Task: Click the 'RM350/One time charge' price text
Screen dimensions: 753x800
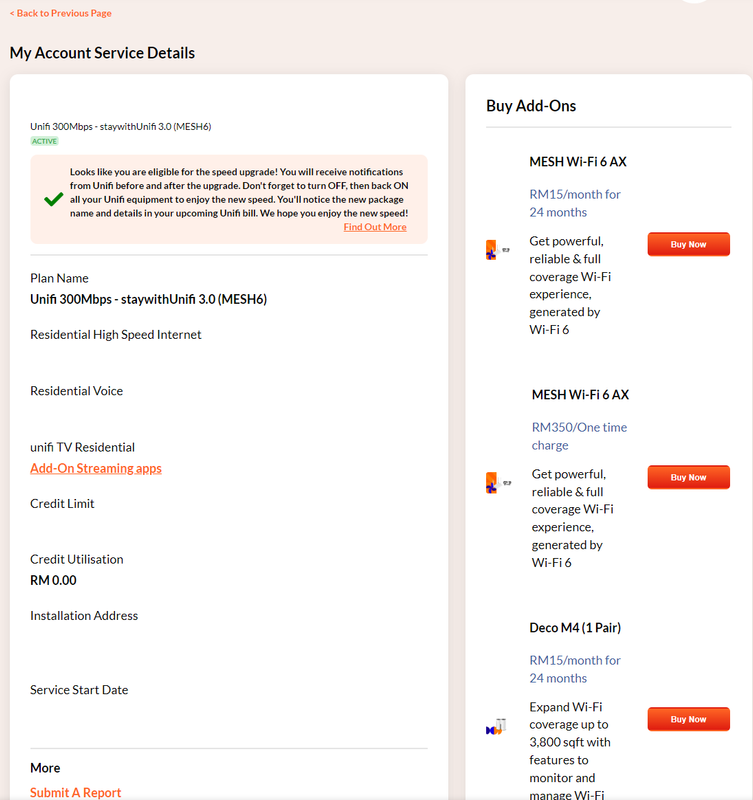Action: tap(580, 436)
